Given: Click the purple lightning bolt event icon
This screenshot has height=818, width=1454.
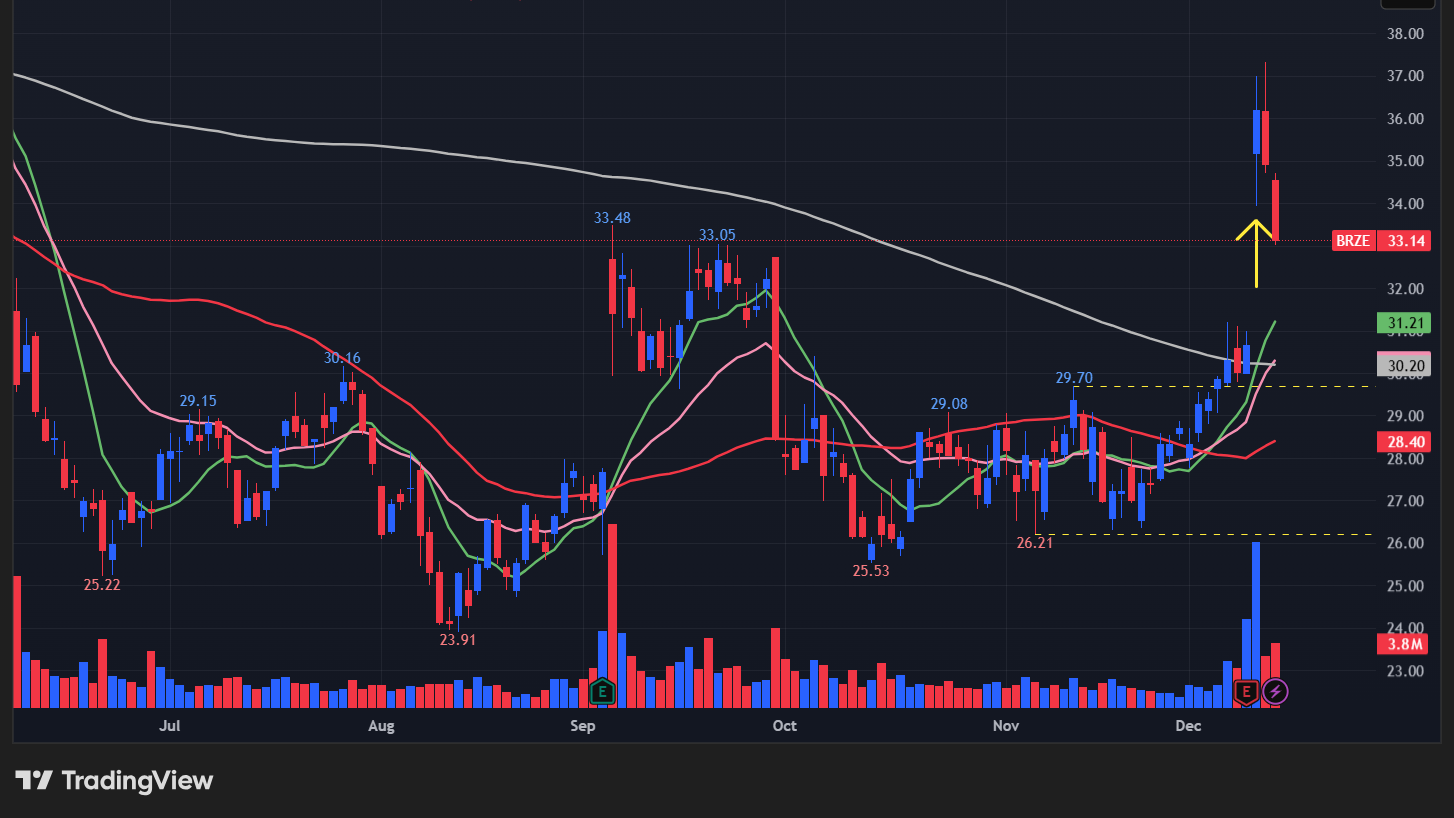Looking at the screenshot, I should 1275,691.
